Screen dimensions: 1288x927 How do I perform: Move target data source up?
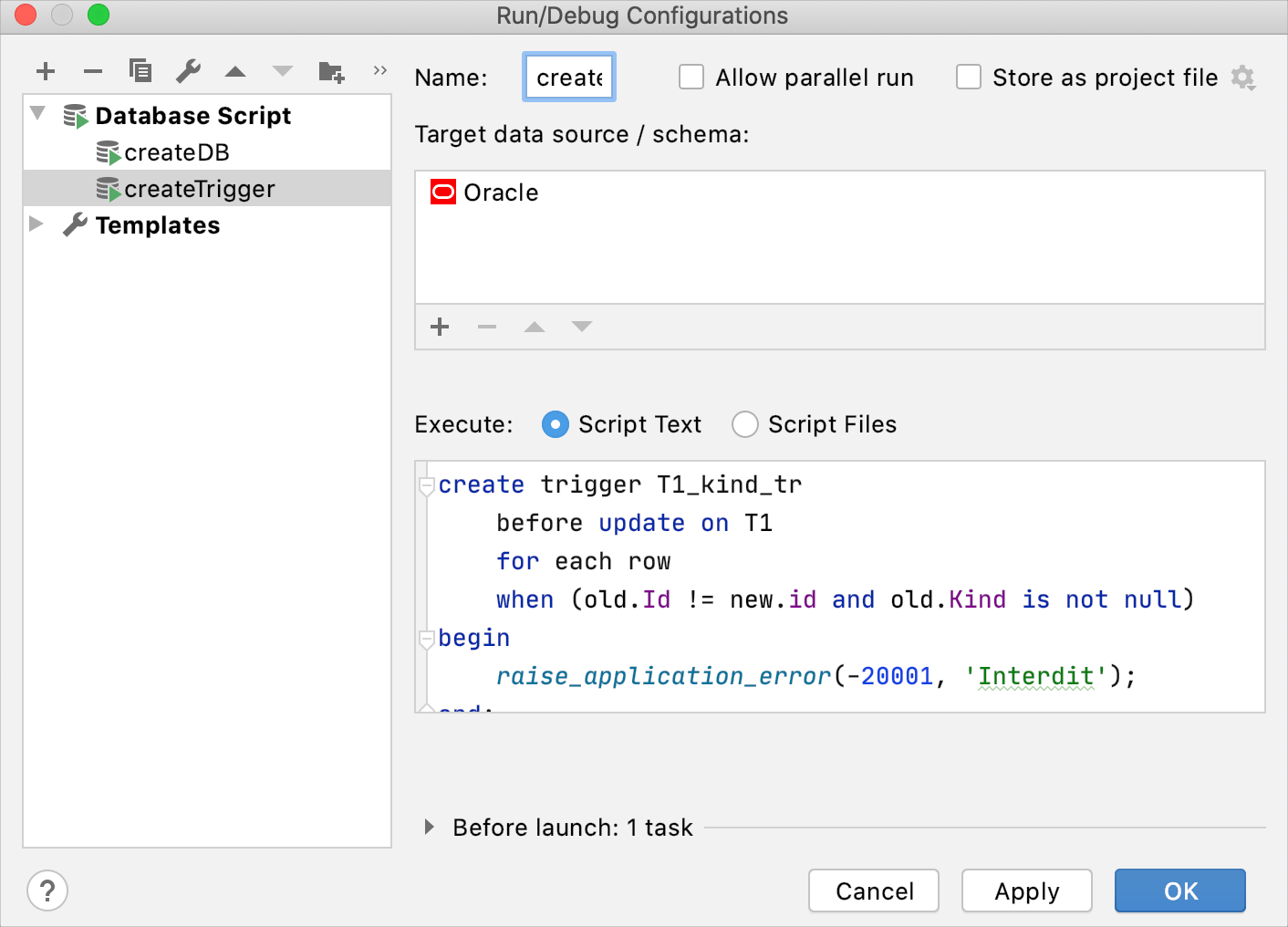click(x=535, y=327)
